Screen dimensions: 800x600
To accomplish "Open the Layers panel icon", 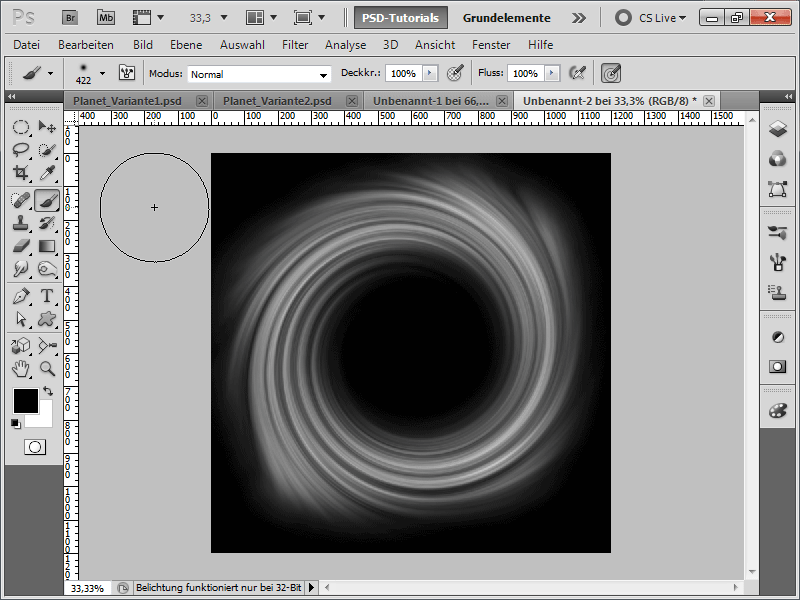I will pos(778,129).
